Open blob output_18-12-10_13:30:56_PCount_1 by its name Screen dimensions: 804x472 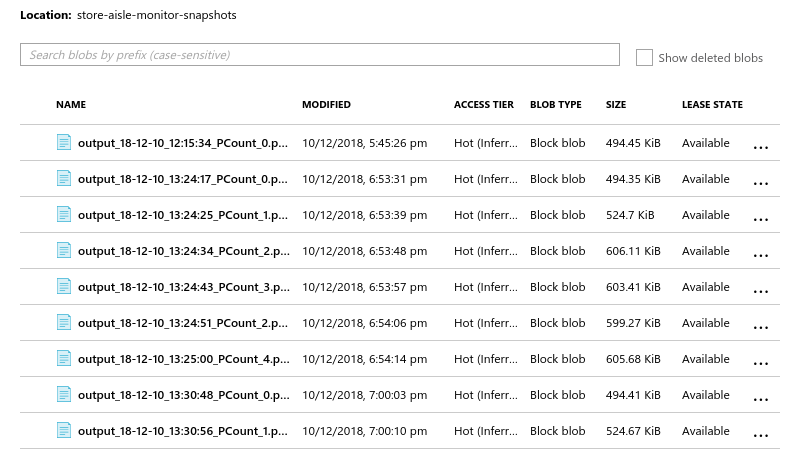click(x=183, y=431)
